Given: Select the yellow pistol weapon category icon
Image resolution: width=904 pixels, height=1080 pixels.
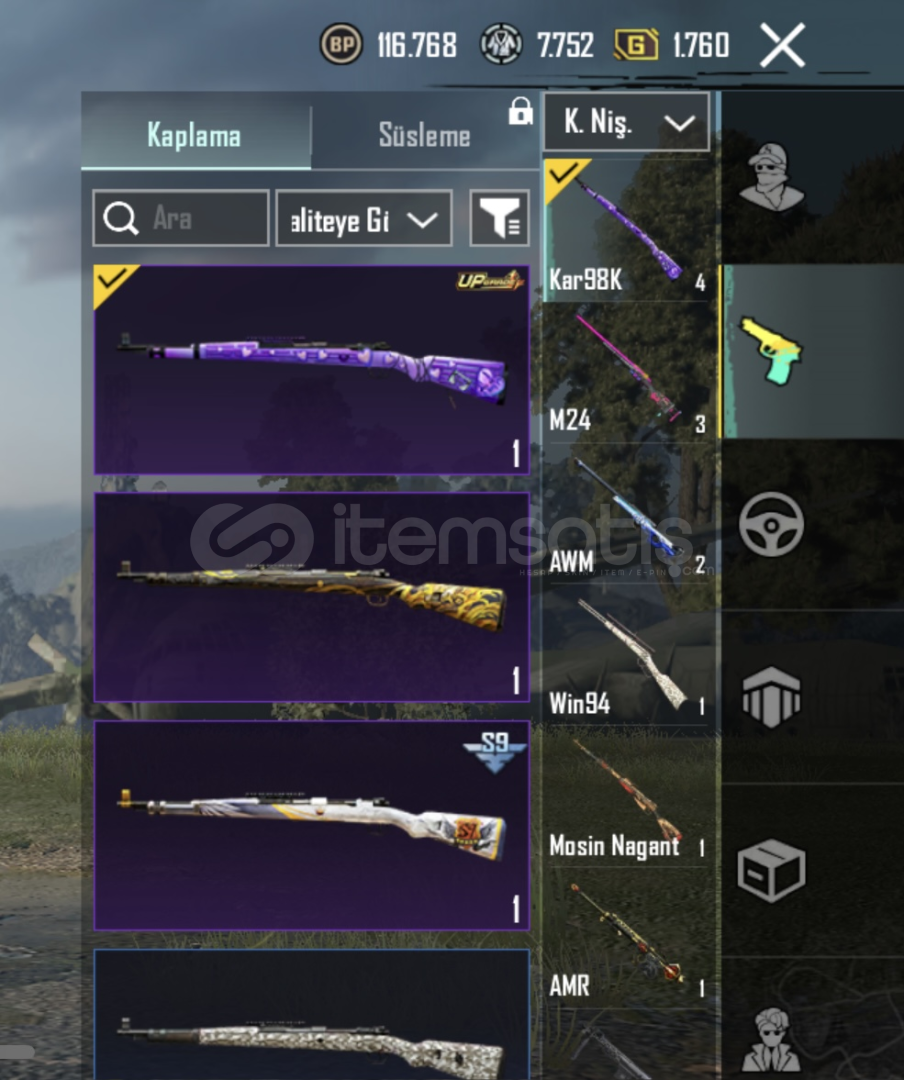Looking at the screenshot, I should tap(771, 351).
